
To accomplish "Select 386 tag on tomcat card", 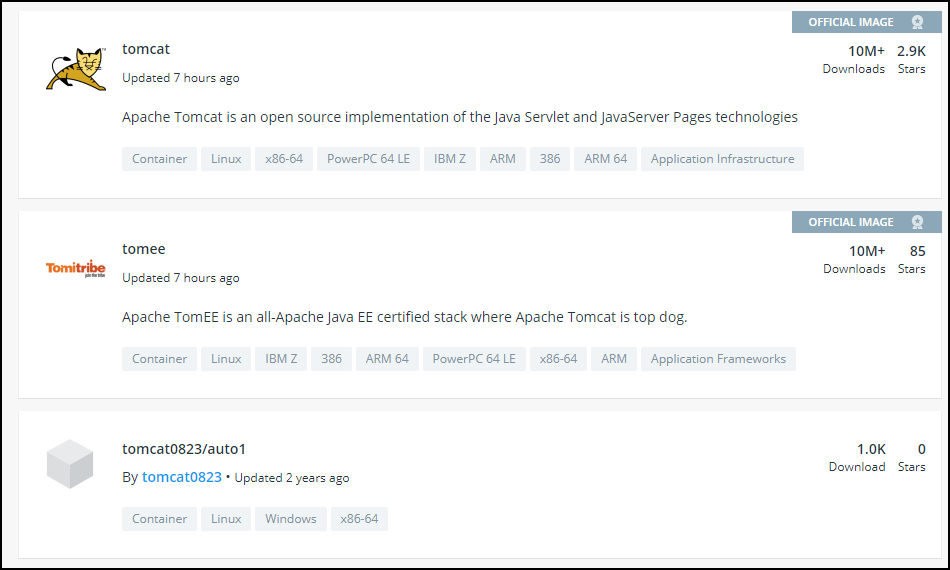I will click(550, 159).
